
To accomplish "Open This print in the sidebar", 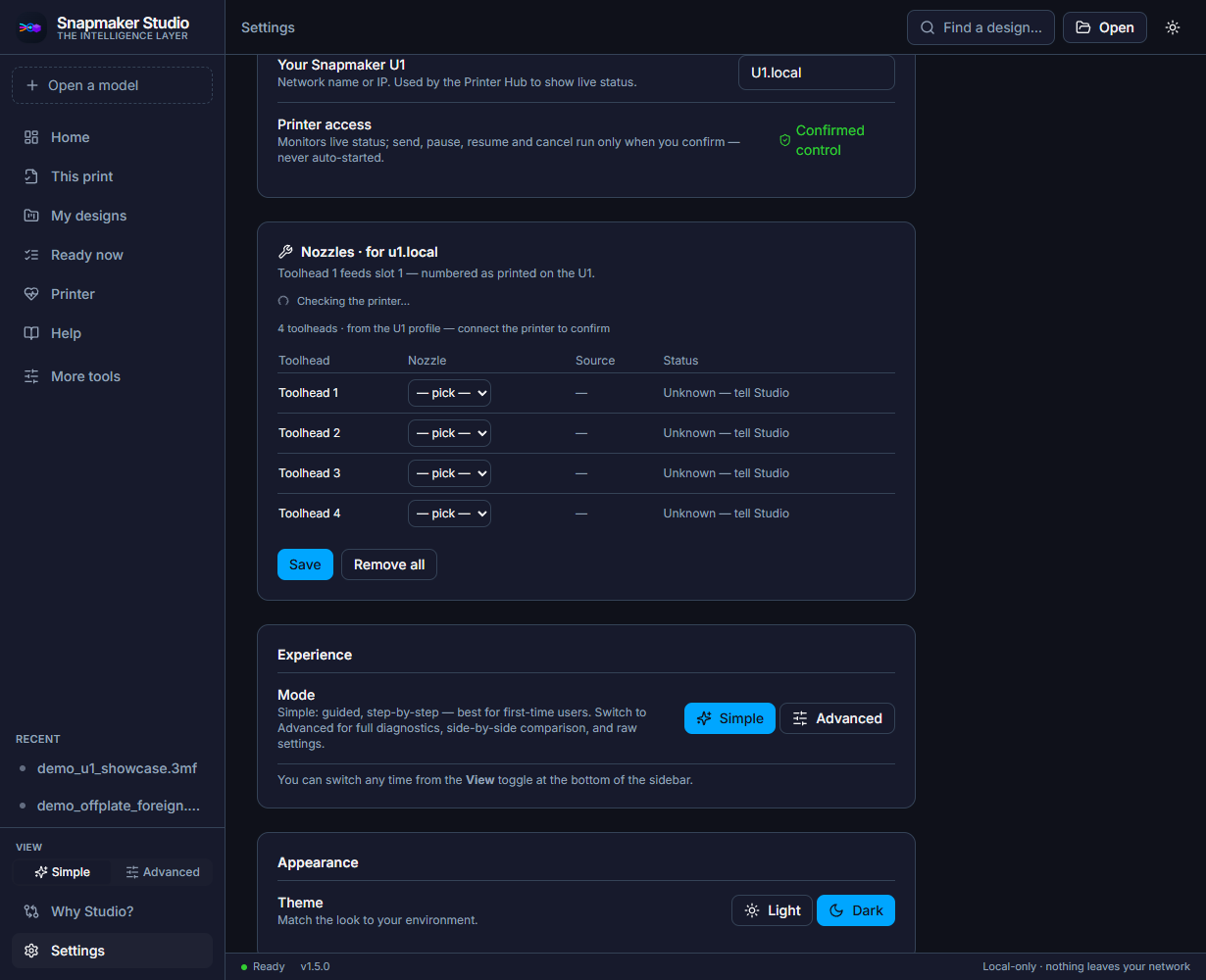I will click(112, 176).
